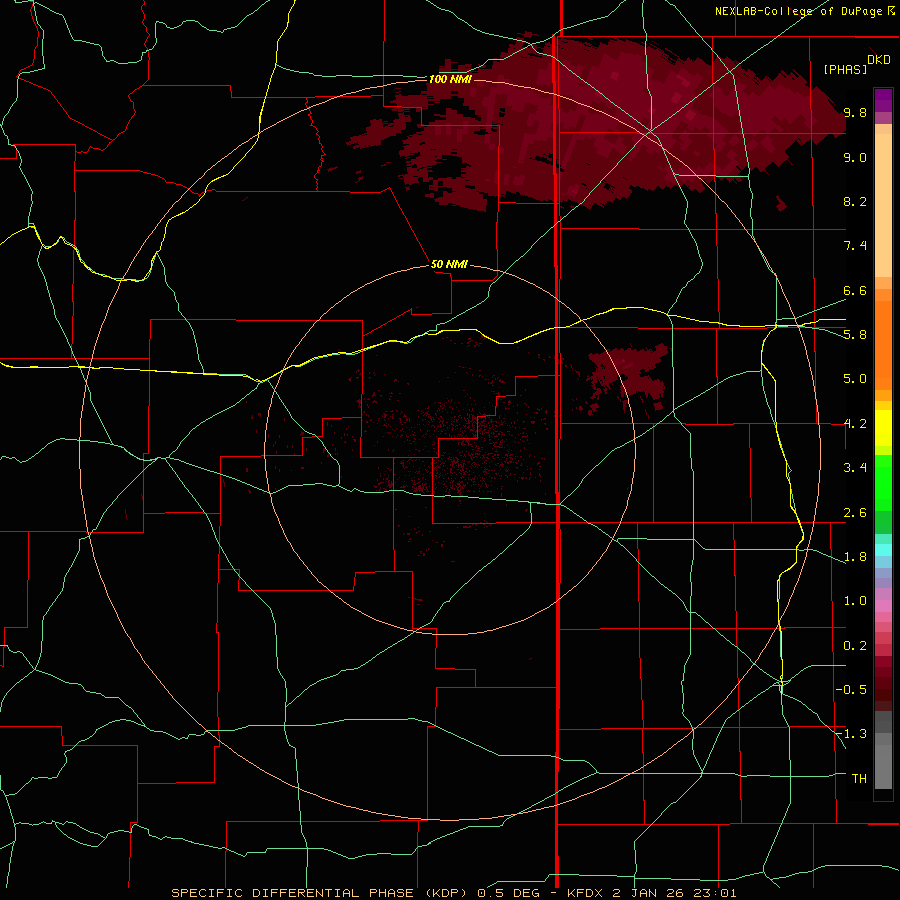Image resolution: width=900 pixels, height=900 pixels.
Task: Click the -1.3 legend value
Action: [851, 734]
